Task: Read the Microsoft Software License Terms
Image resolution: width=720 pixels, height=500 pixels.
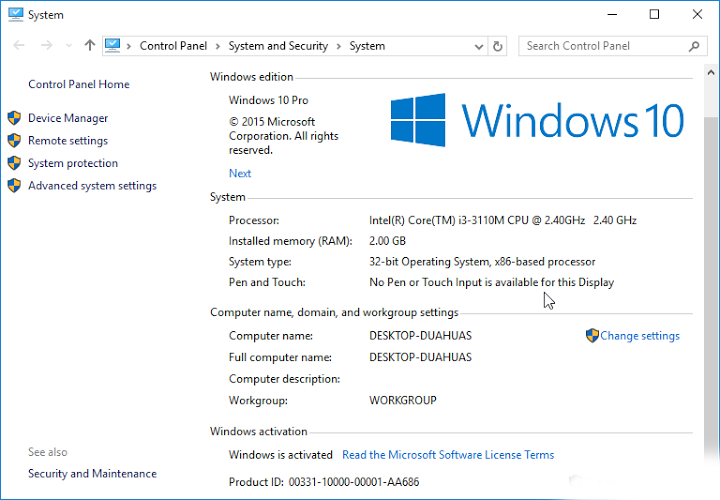Action: [448, 455]
